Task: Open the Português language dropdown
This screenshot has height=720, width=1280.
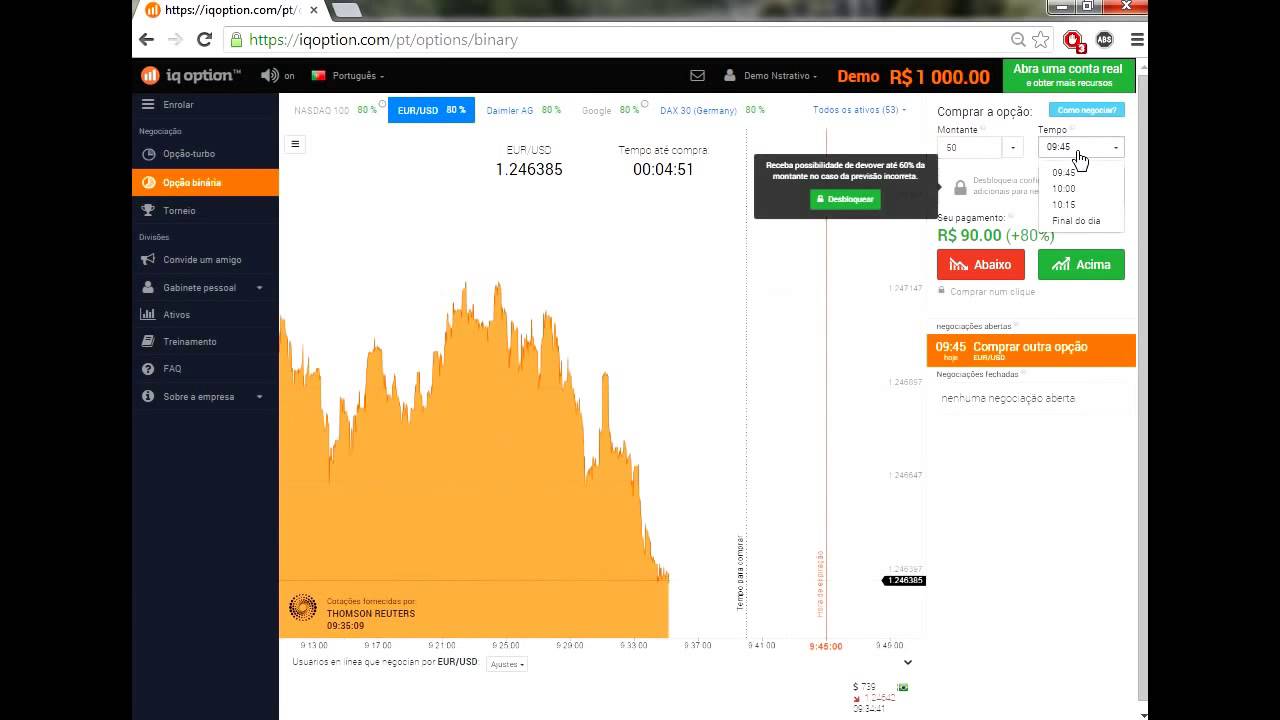Action: (x=347, y=75)
